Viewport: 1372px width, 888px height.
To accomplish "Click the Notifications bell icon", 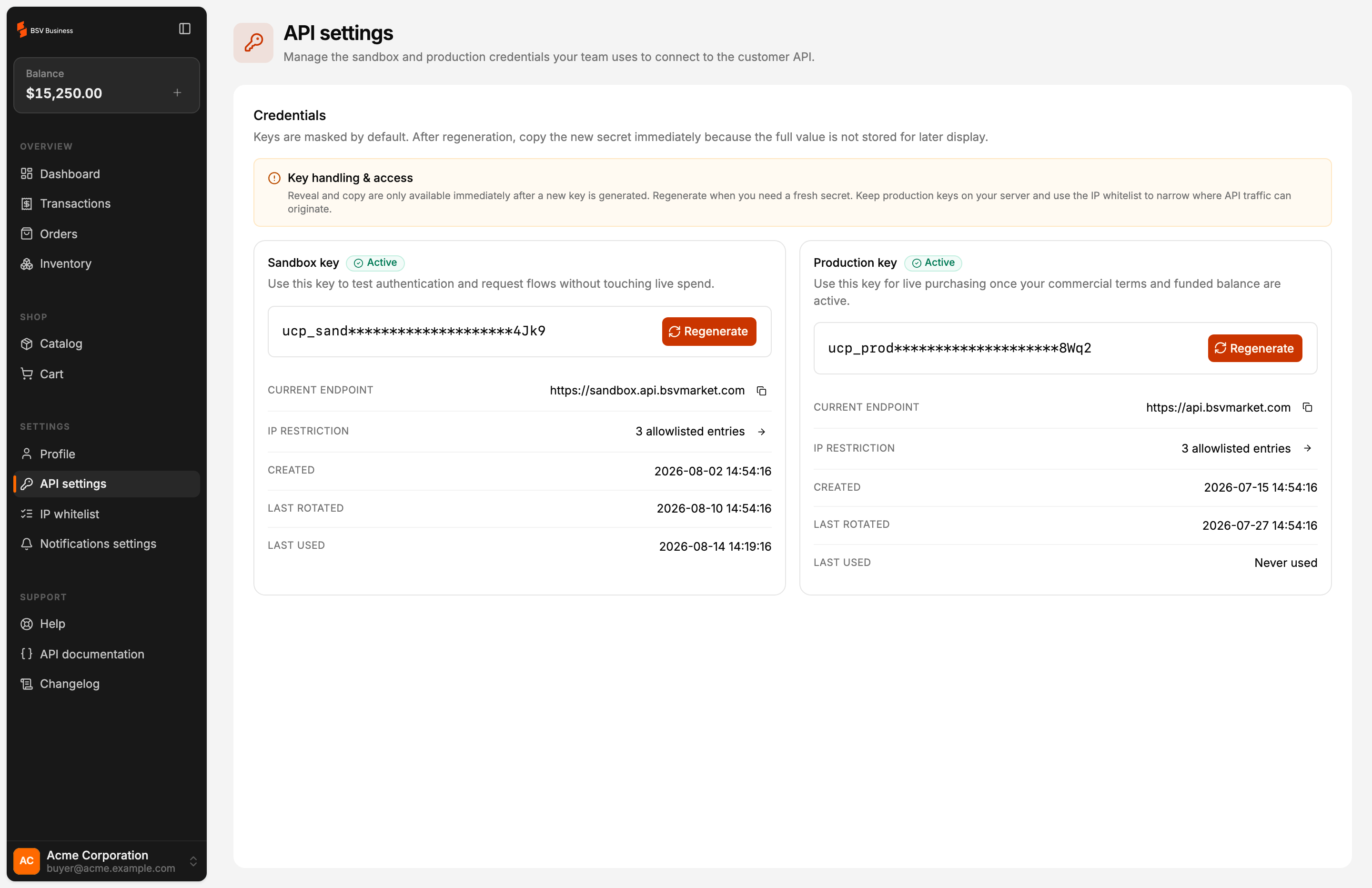I will (x=27, y=544).
